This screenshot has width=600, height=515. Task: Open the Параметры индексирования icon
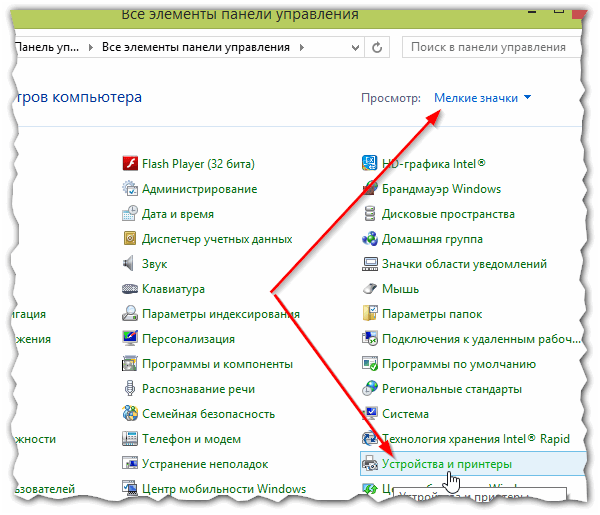pos(130,314)
